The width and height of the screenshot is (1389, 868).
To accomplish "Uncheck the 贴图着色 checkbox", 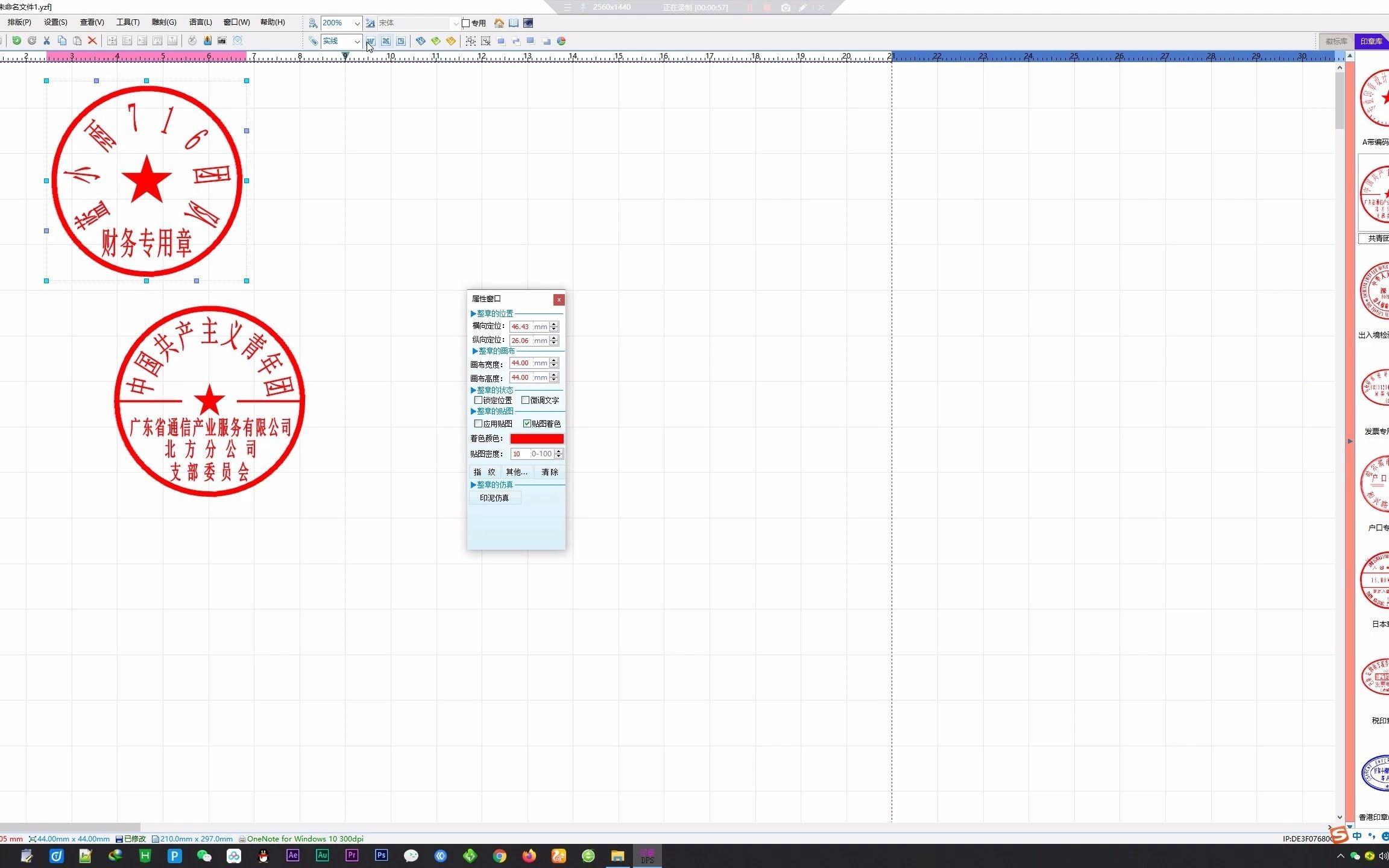I will (528, 423).
